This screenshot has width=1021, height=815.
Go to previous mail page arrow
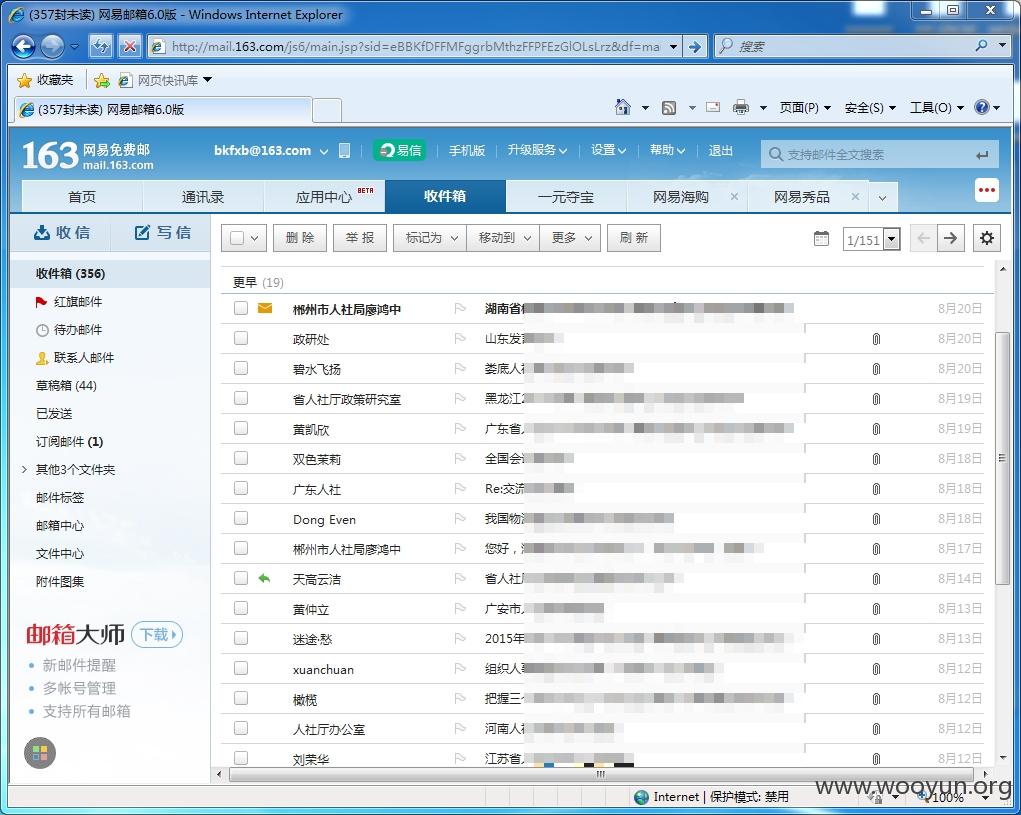[923, 238]
